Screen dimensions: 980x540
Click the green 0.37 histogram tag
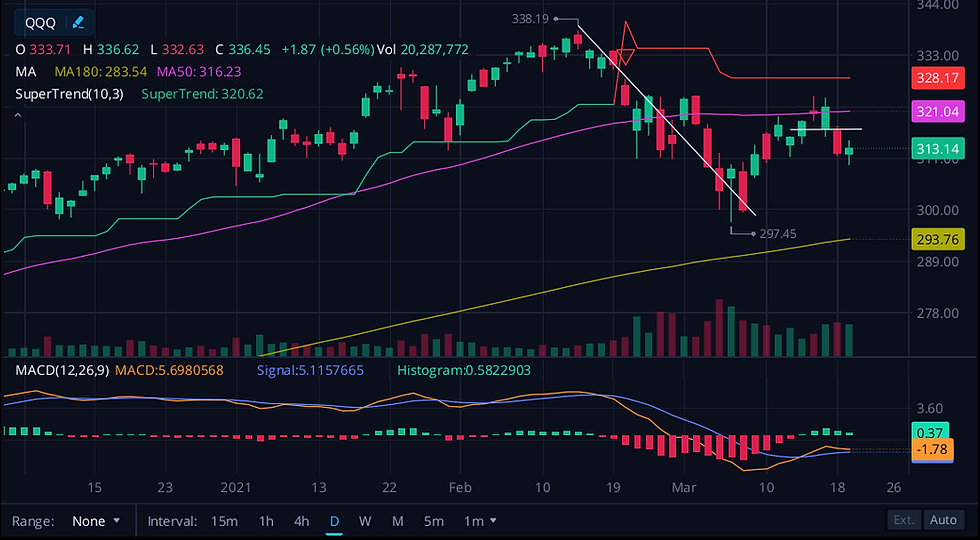click(929, 431)
